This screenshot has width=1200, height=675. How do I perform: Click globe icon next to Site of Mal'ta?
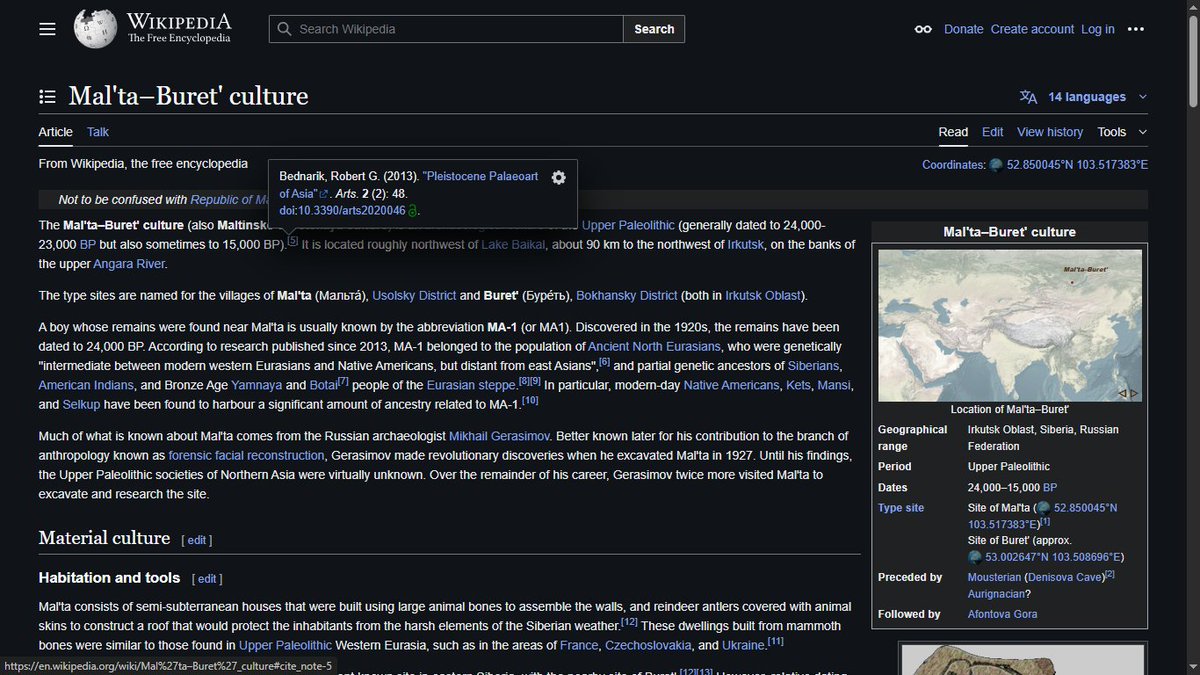1043,508
